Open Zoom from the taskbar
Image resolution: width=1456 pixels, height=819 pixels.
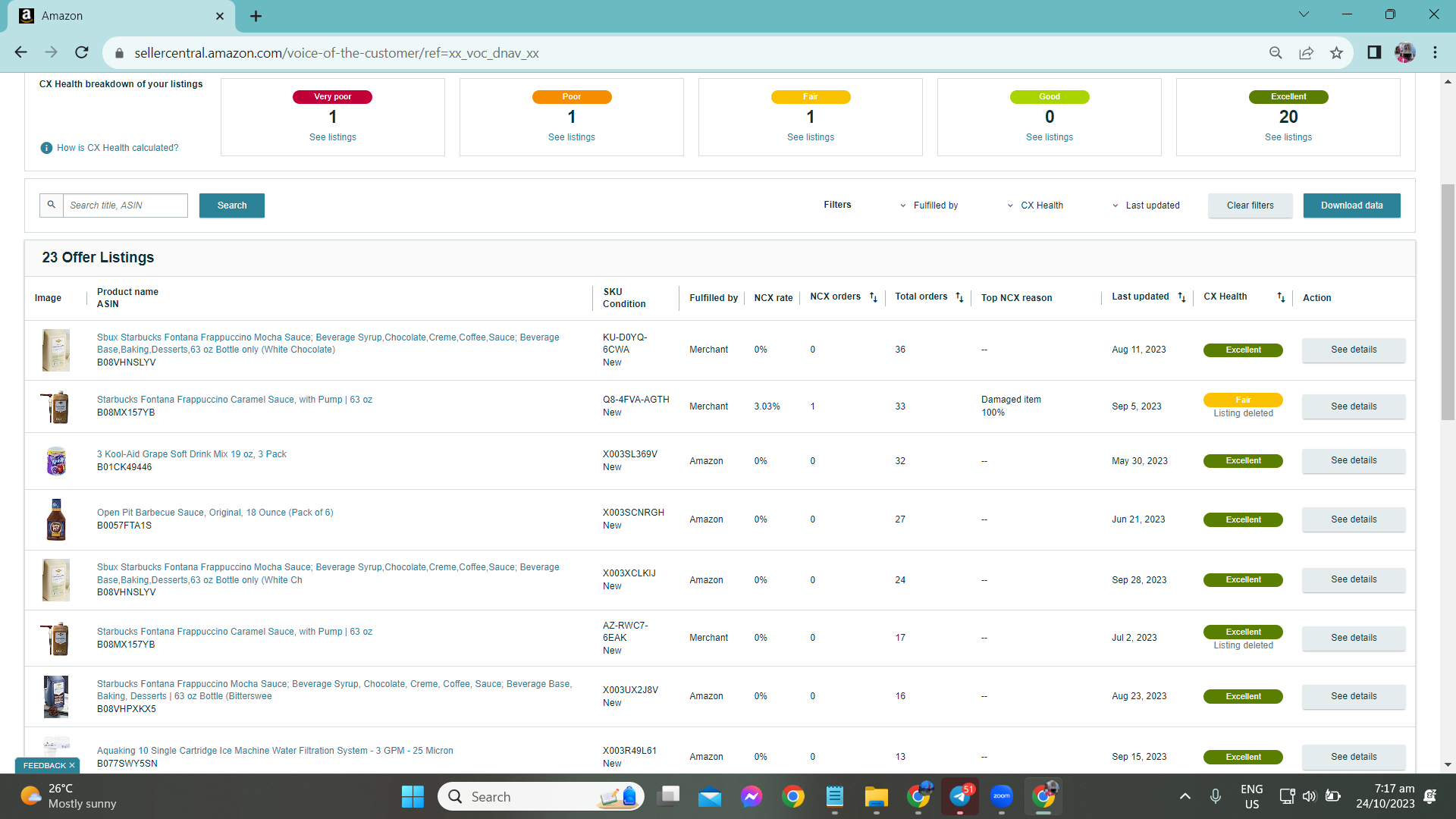click(x=1002, y=796)
